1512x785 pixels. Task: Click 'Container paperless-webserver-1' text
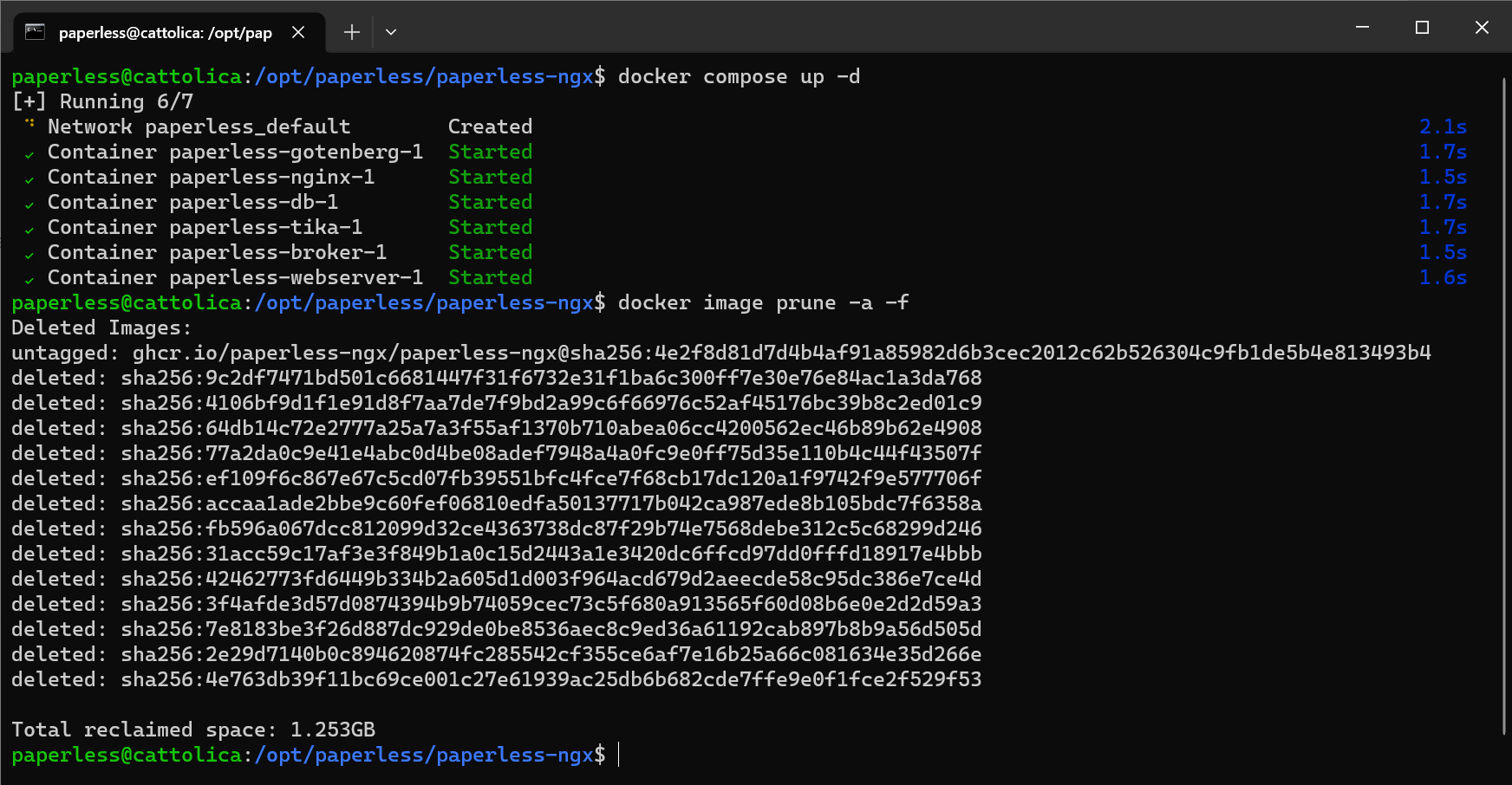(235, 277)
